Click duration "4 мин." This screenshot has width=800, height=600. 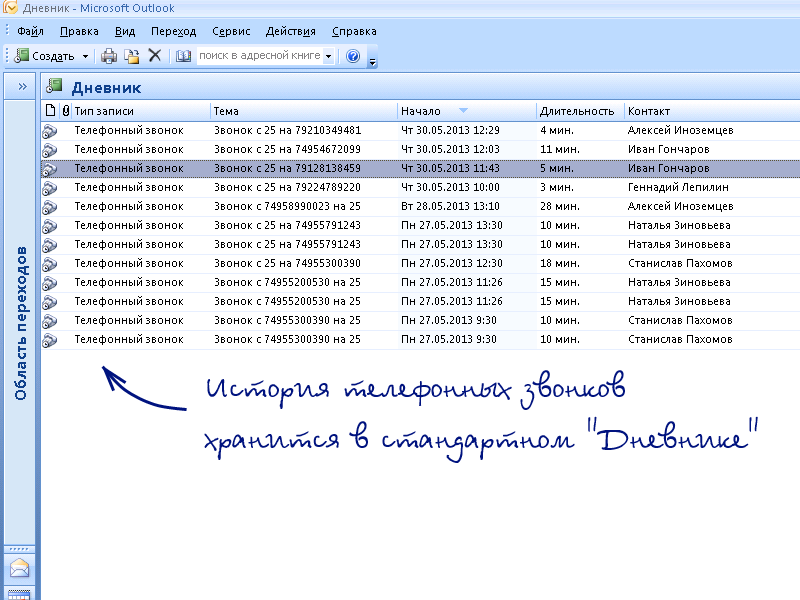coord(557,130)
